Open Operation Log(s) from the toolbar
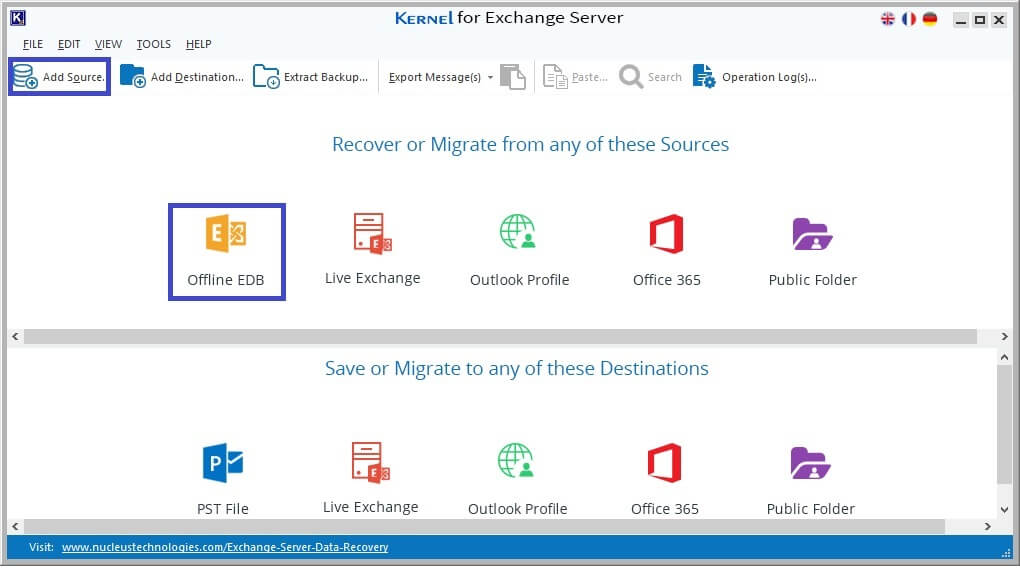The height and width of the screenshot is (568, 1020). coord(755,77)
